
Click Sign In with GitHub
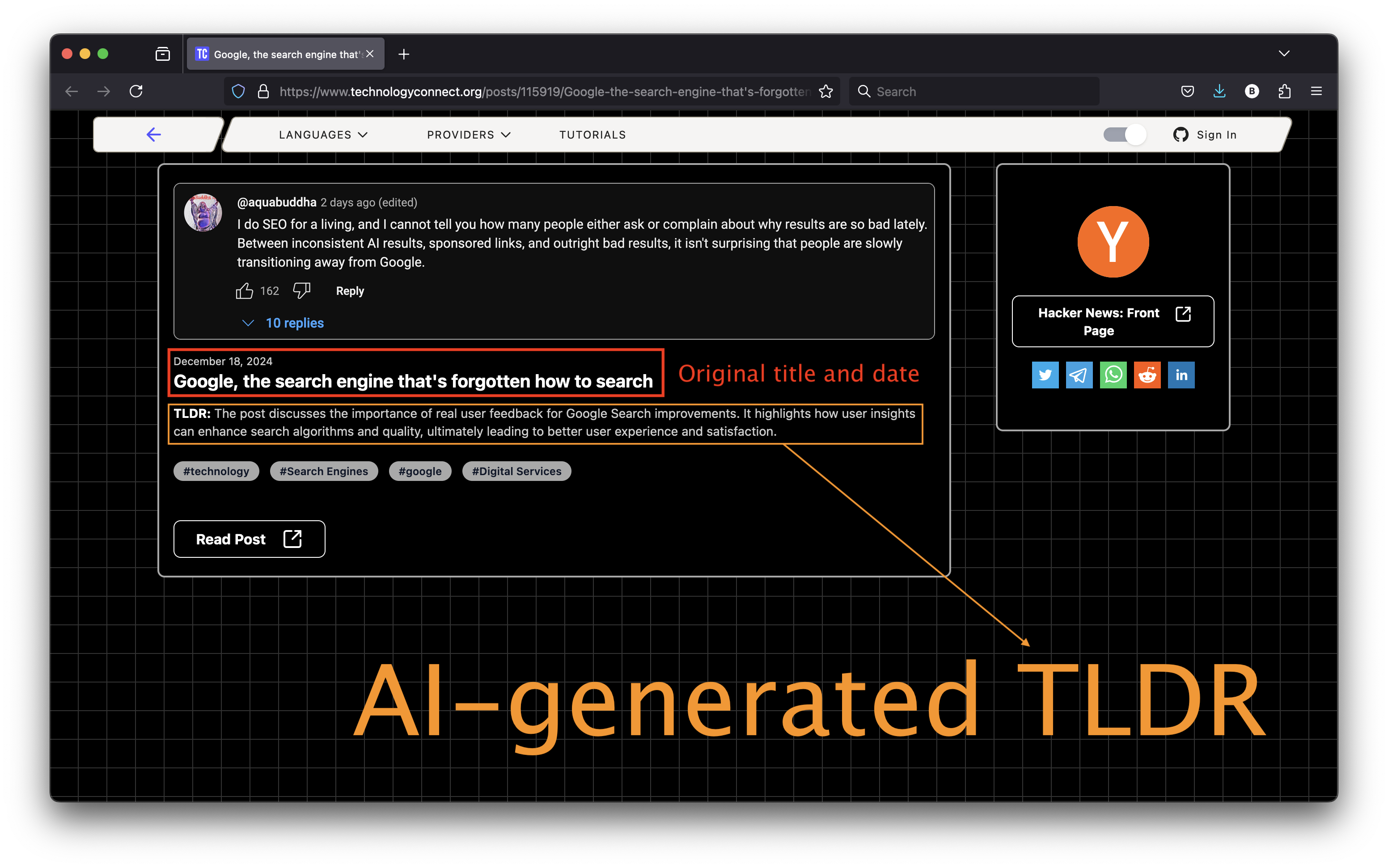1205,135
